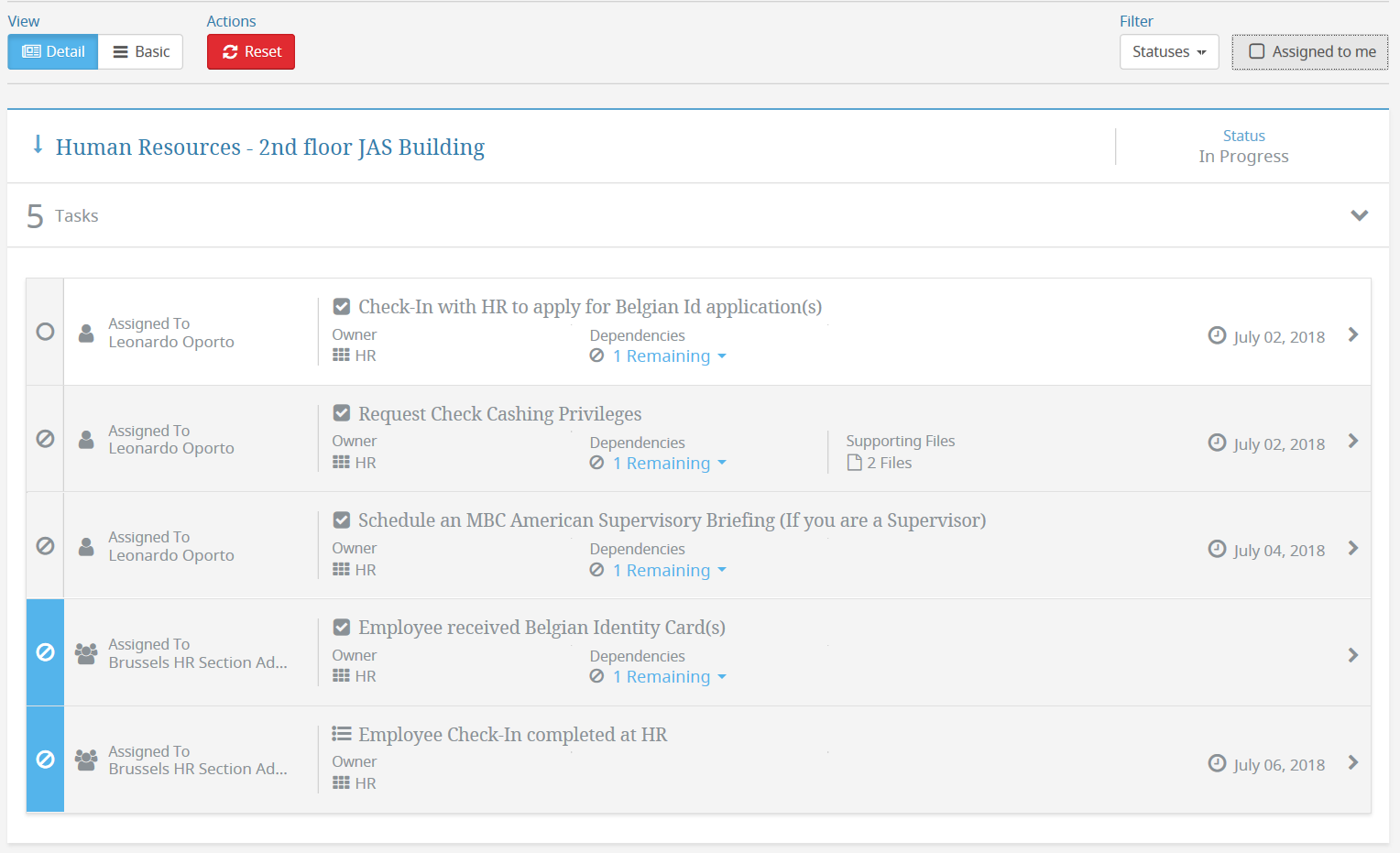Click HR grid icon in Belgian Identity Card row

[x=341, y=676]
